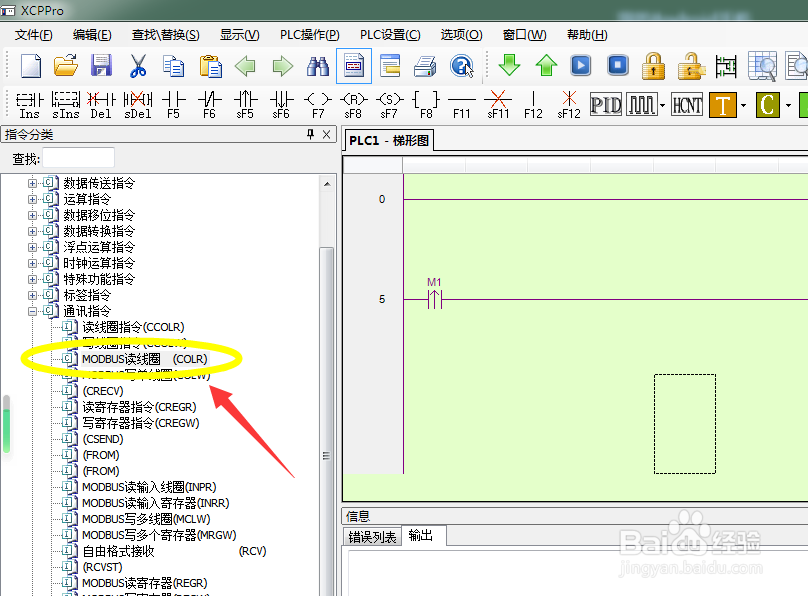Expand the 浮点运算指令 tree node
Screen dimensions: 808x596
[32, 247]
